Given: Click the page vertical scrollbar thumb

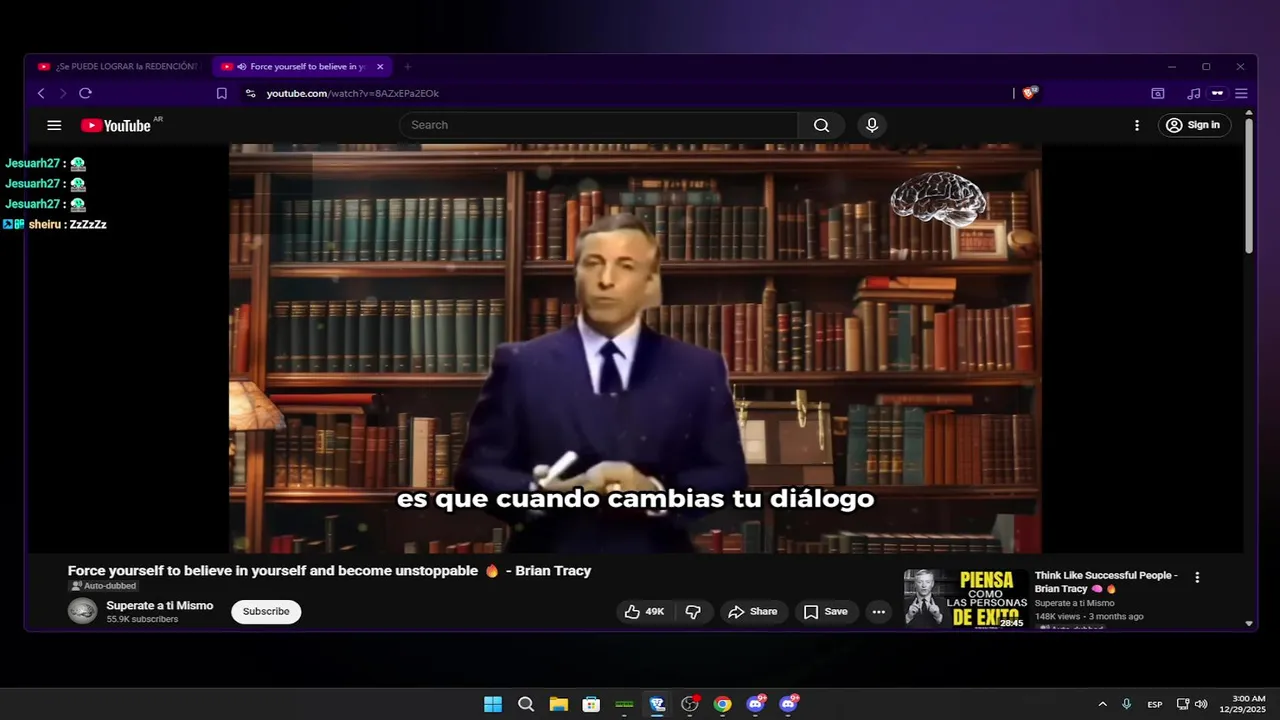Looking at the screenshot, I should point(1249,185).
